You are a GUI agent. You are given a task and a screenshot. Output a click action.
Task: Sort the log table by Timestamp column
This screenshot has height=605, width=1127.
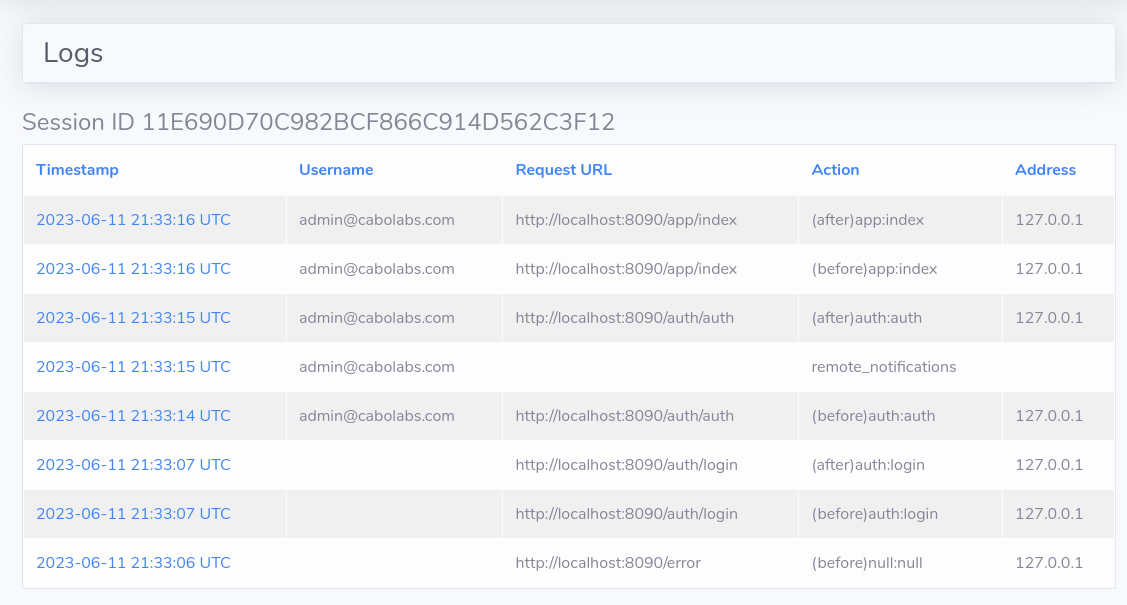point(77,170)
